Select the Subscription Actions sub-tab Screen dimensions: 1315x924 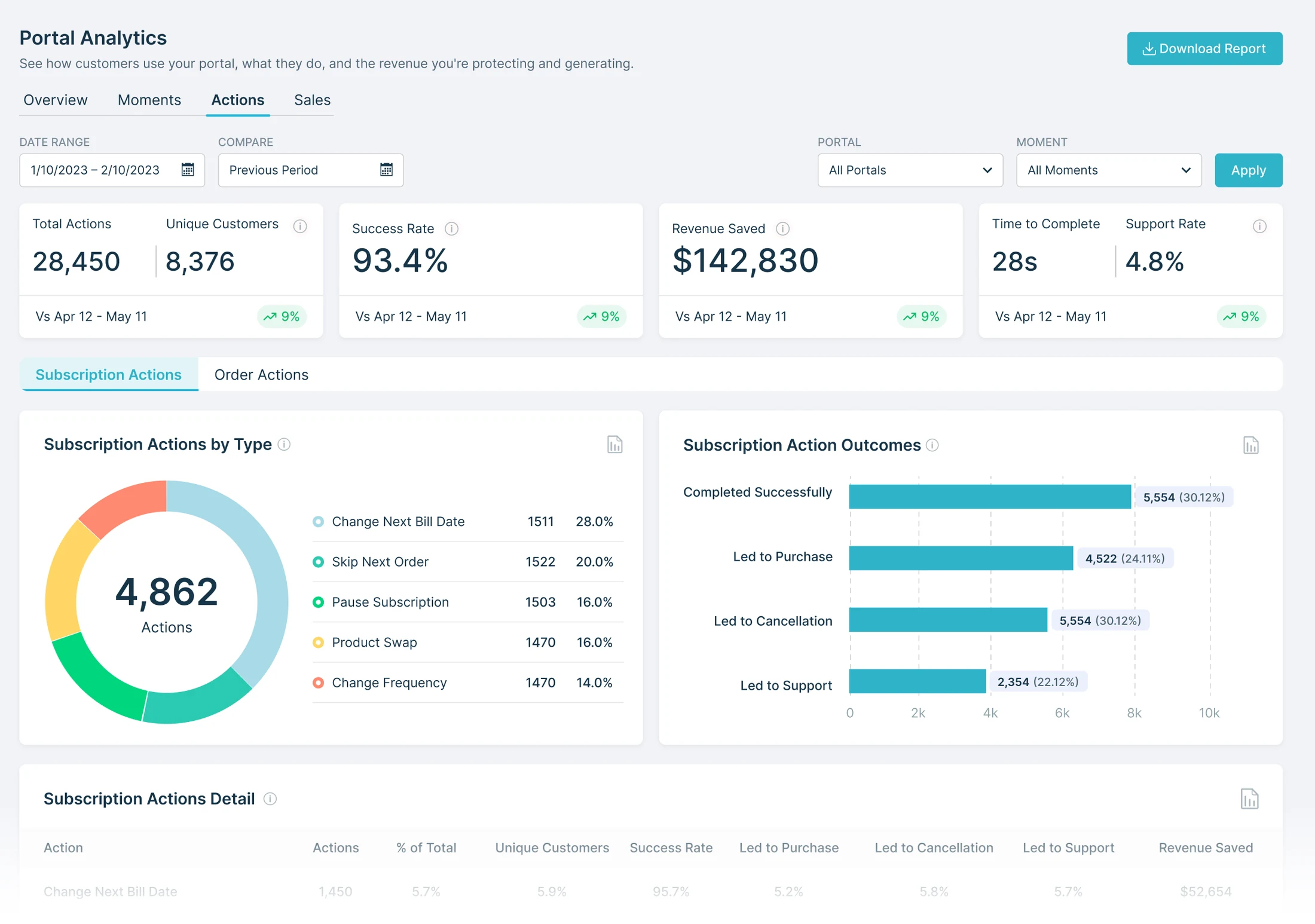tap(109, 374)
